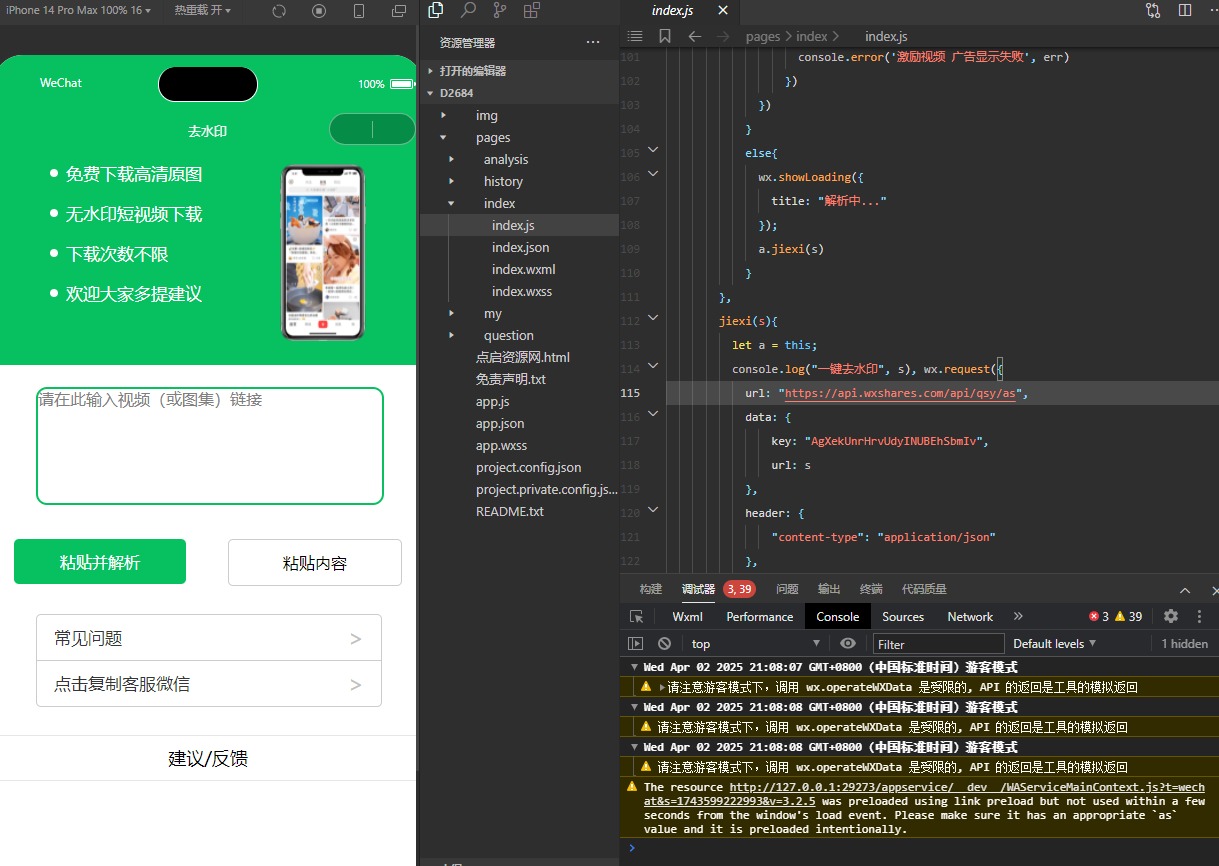The width and height of the screenshot is (1219, 866).
Task: Open the 代码质量 tab
Action: tap(924, 590)
